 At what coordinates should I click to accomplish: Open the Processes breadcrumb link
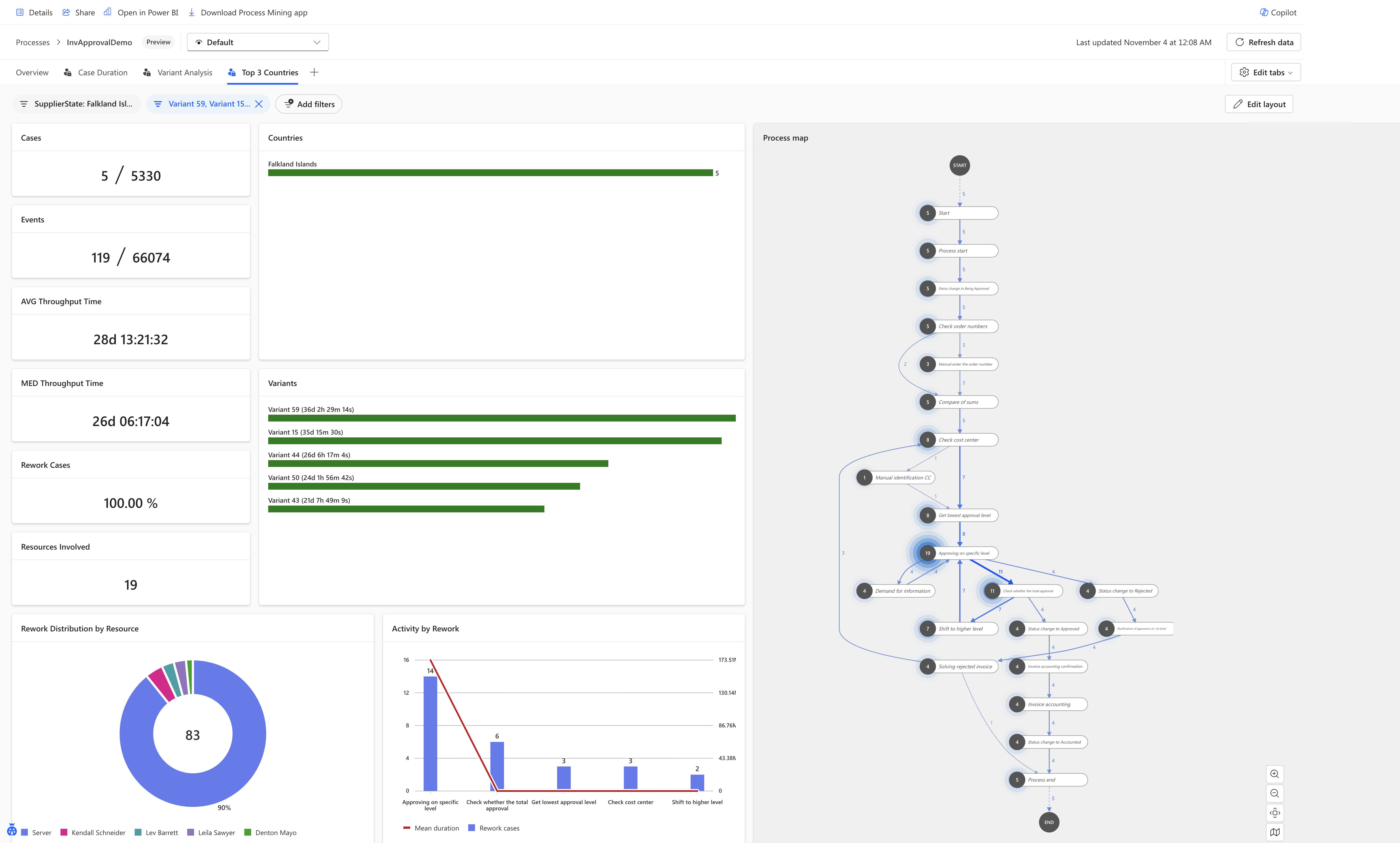click(x=32, y=42)
